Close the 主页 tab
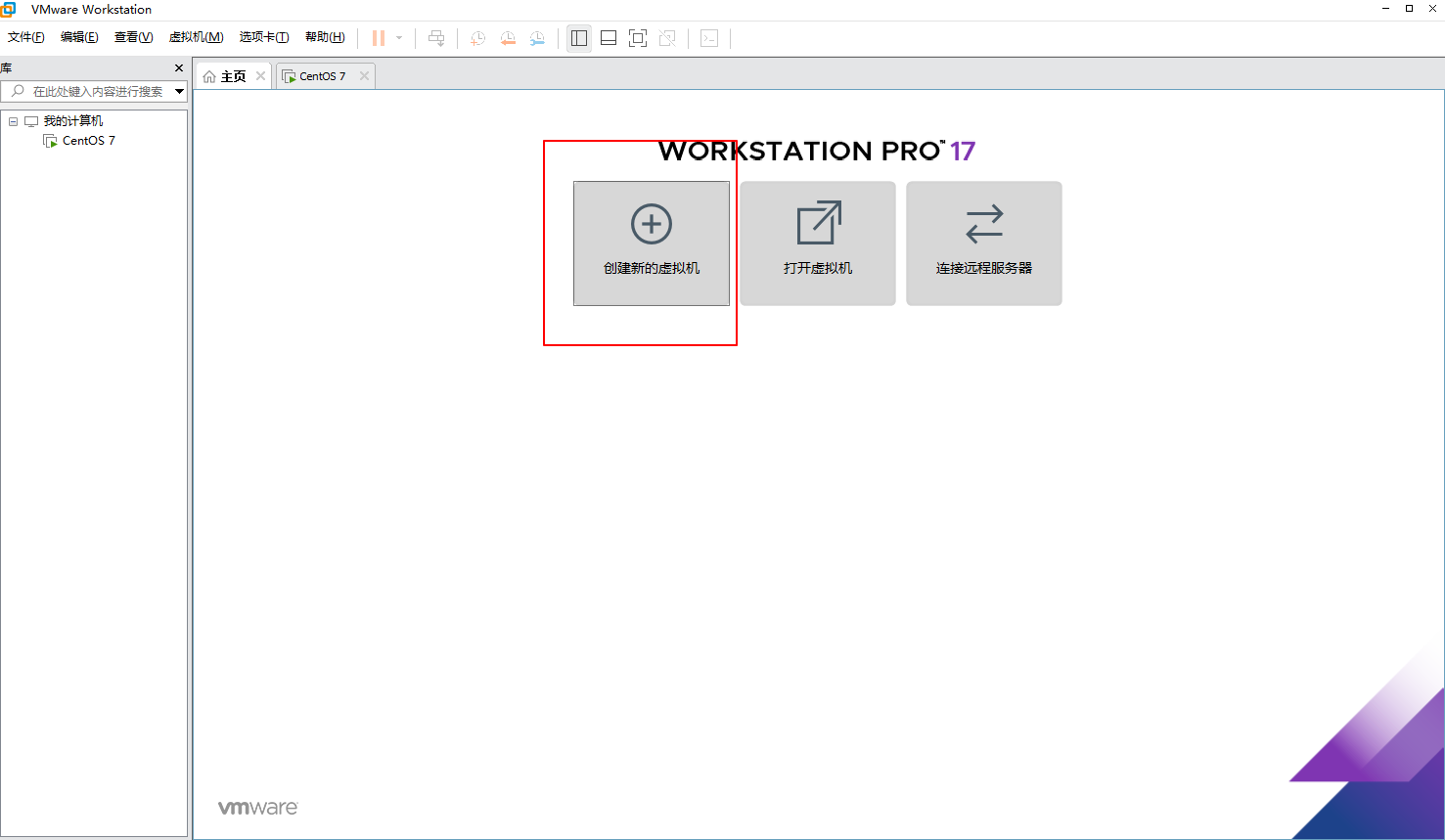The height and width of the screenshot is (840, 1445). (x=260, y=75)
